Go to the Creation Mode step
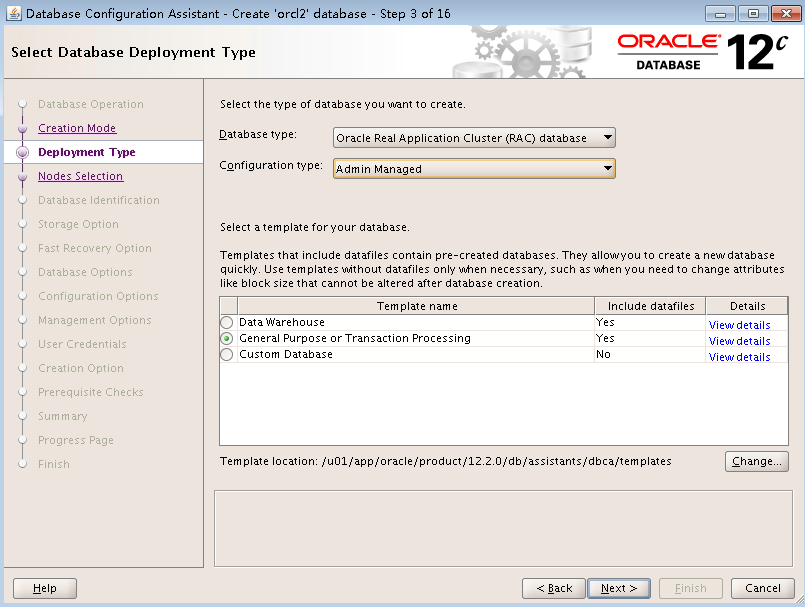 [x=77, y=128]
